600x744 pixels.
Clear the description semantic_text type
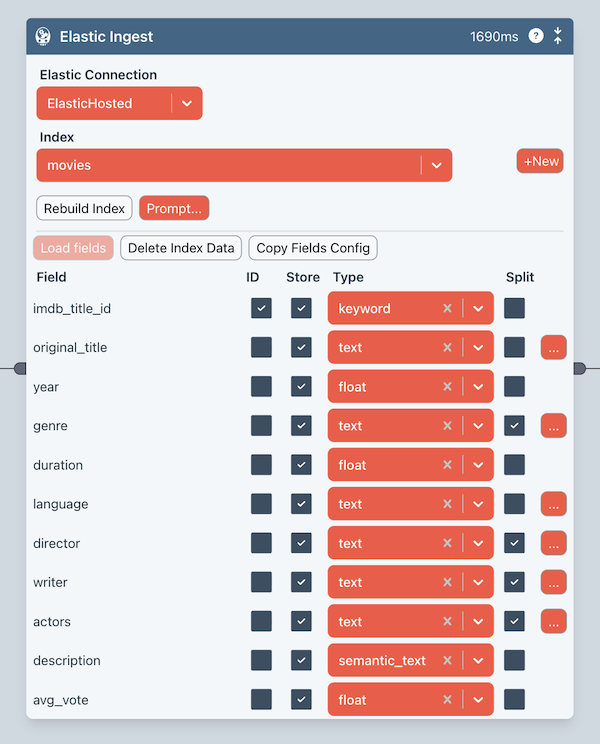pos(448,661)
